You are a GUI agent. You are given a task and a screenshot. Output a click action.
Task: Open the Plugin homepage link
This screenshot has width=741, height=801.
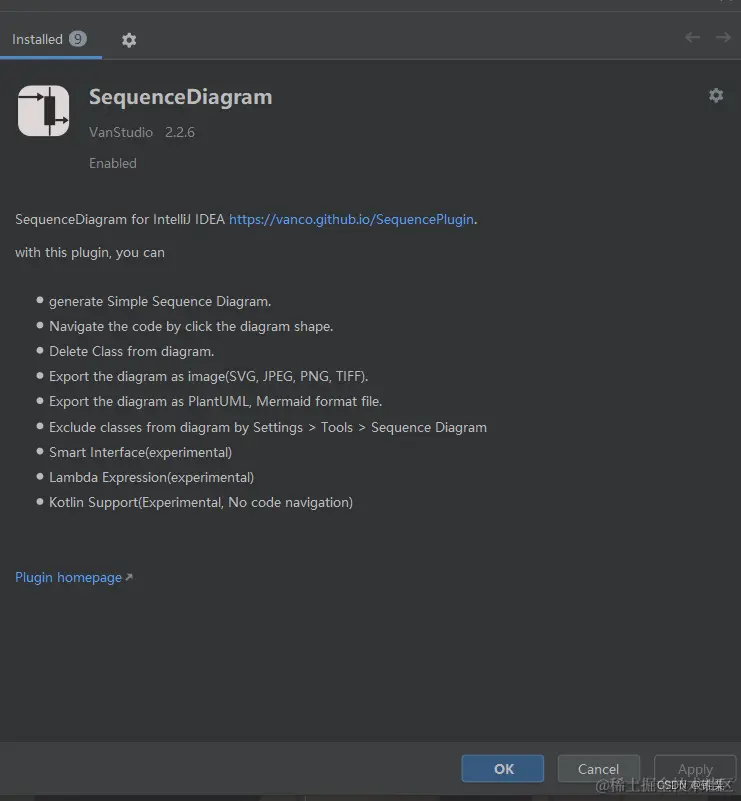pyautogui.click(x=74, y=577)
